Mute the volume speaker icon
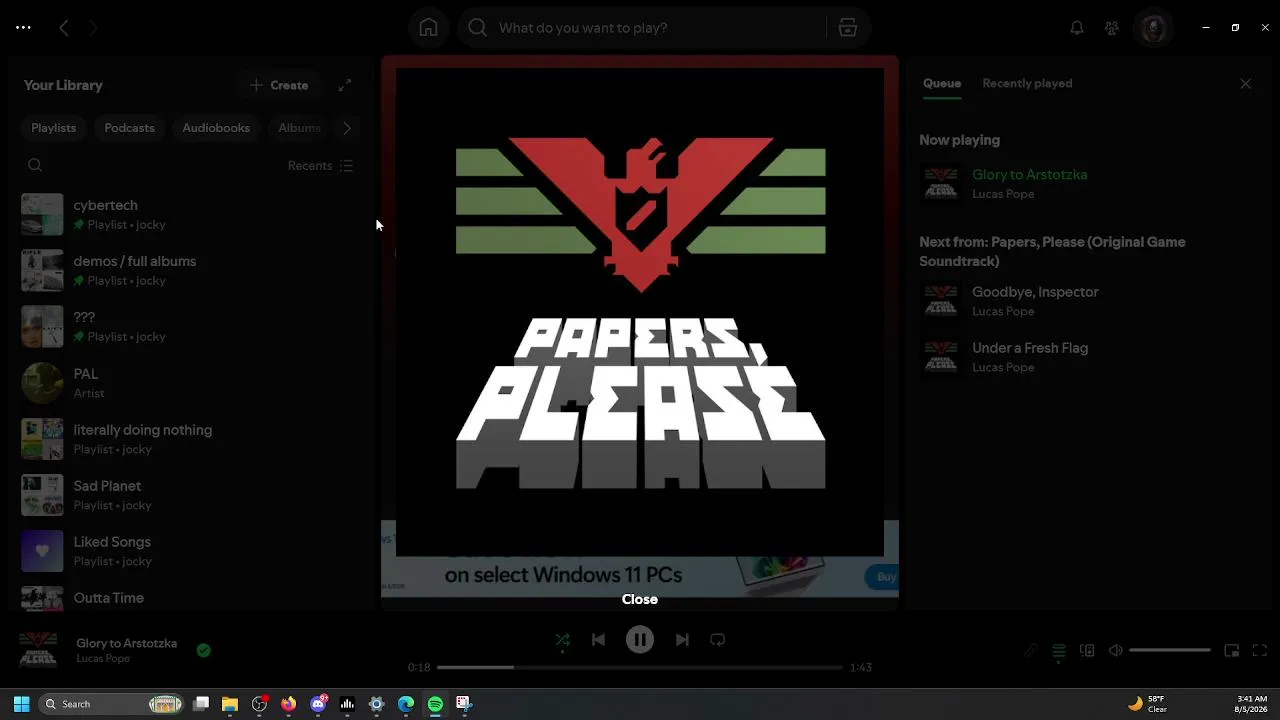This screenshot has width=1280, height=720. (1116, 651)
